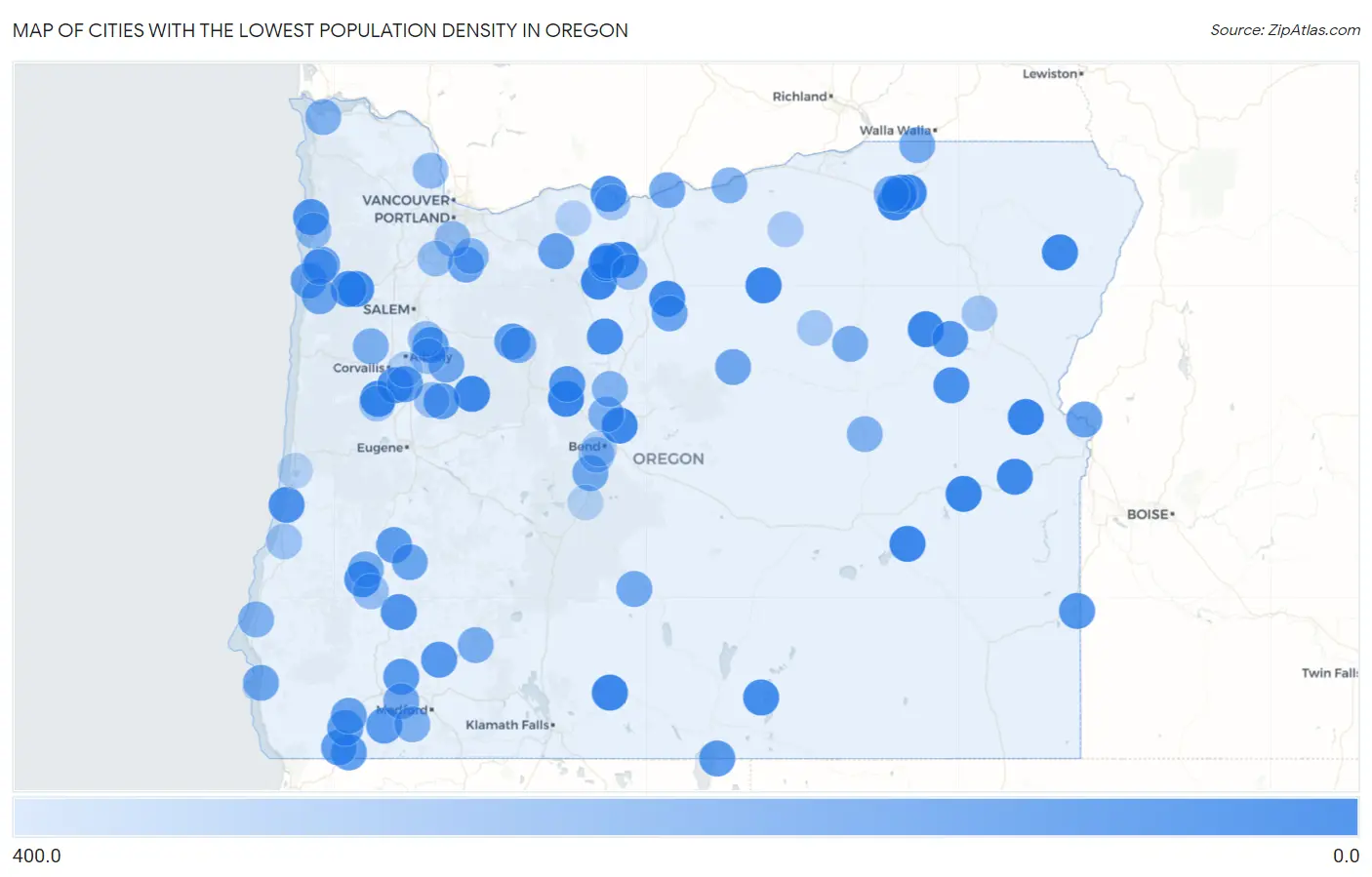Screen dimensions: 1372x877
Task: Select the dark bubble in far northeast Oregon
Action: (x=1060, y=253)
